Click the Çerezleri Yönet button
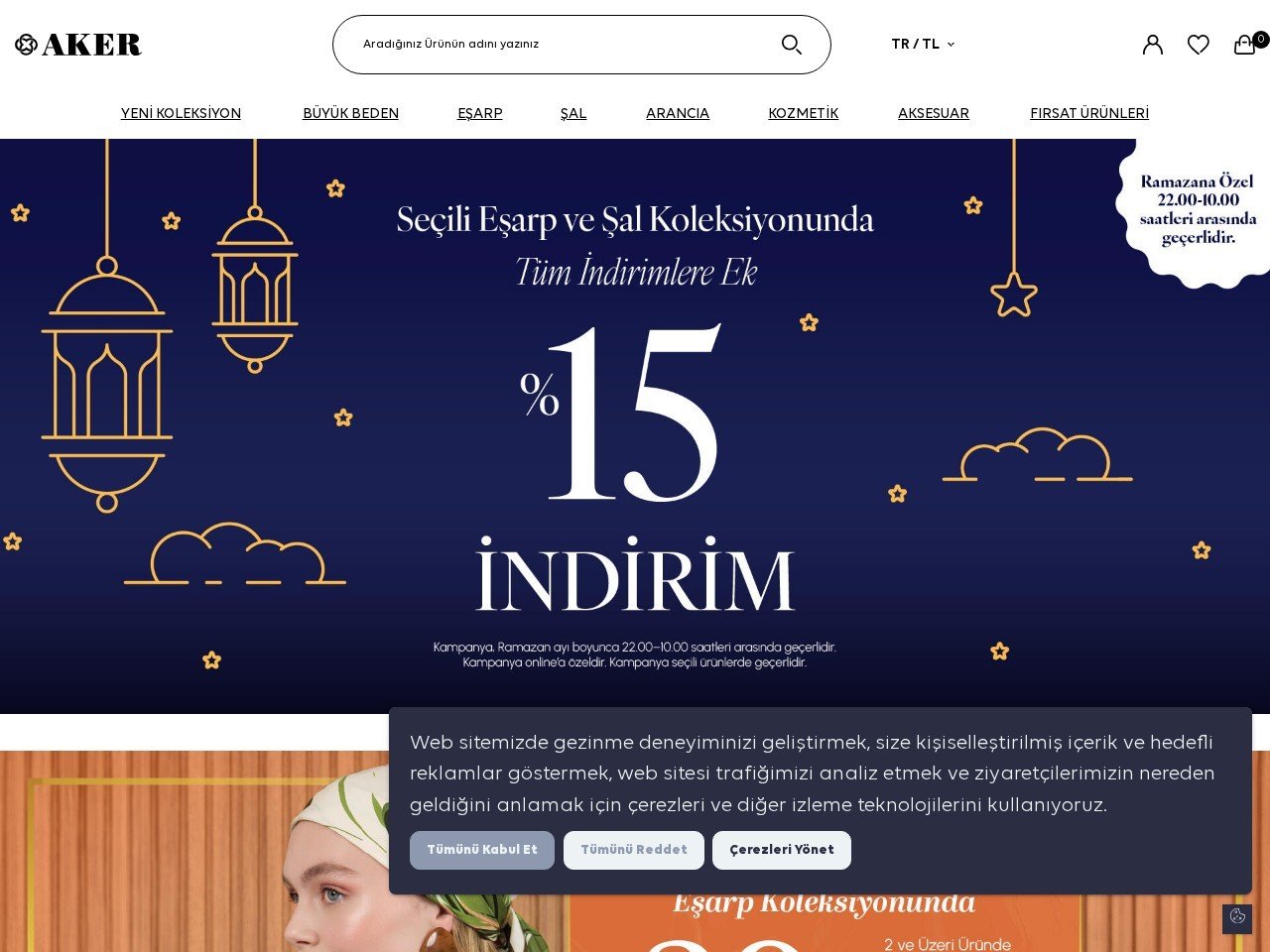The height and width of the screenshot is (952, 1270). [x=782, y=850]
